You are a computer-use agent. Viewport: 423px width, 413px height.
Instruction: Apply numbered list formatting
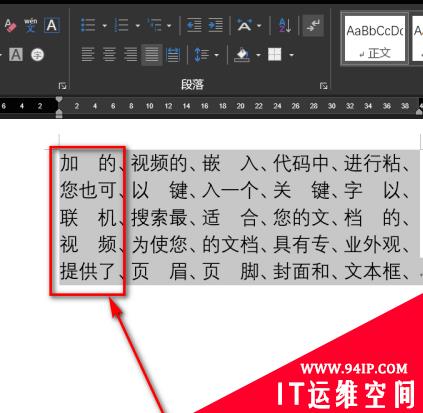pyautogui.click(x=121, y=25)
